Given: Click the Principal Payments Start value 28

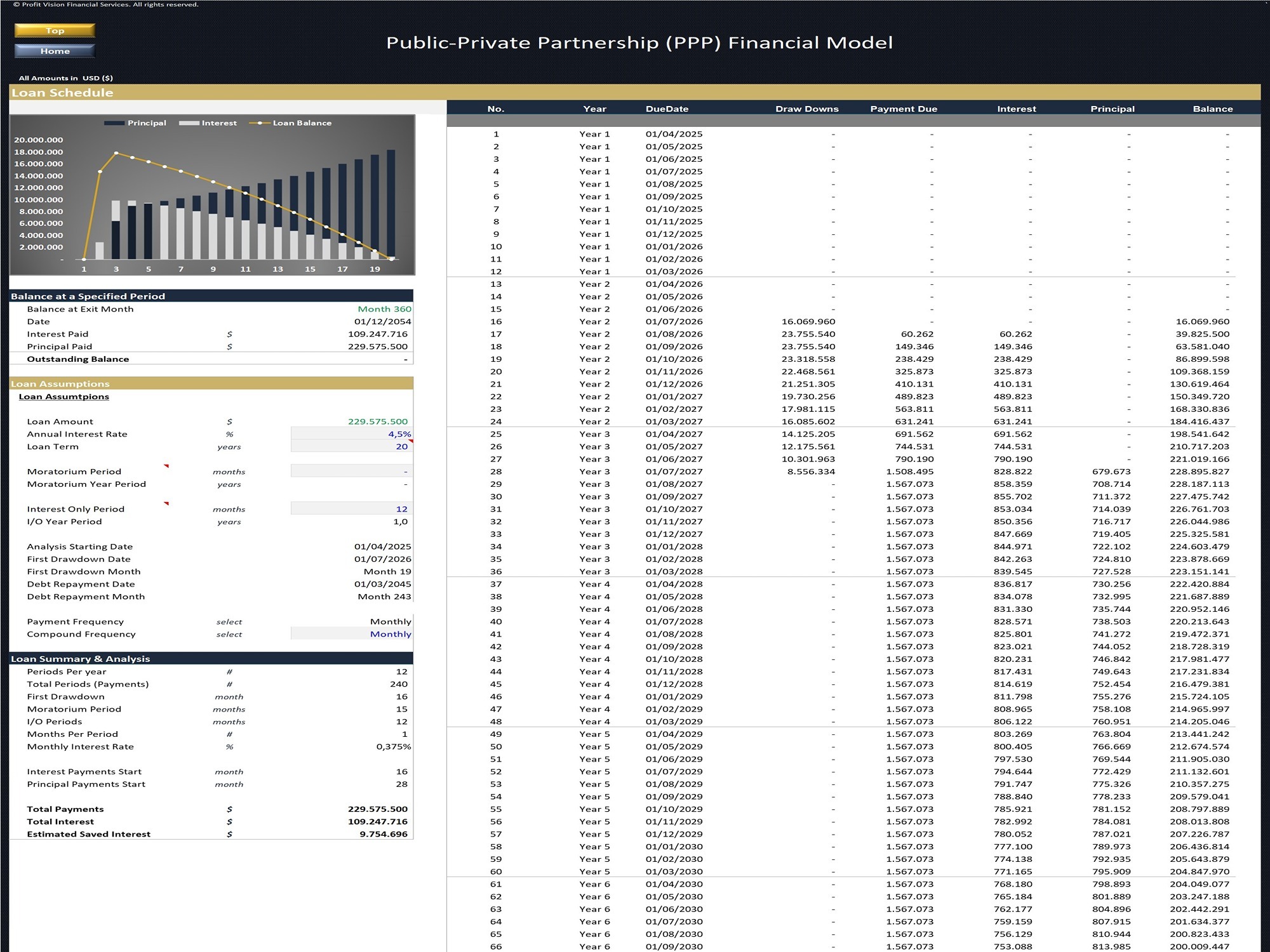Looking at the screenshot, I should tap(401, 784).
